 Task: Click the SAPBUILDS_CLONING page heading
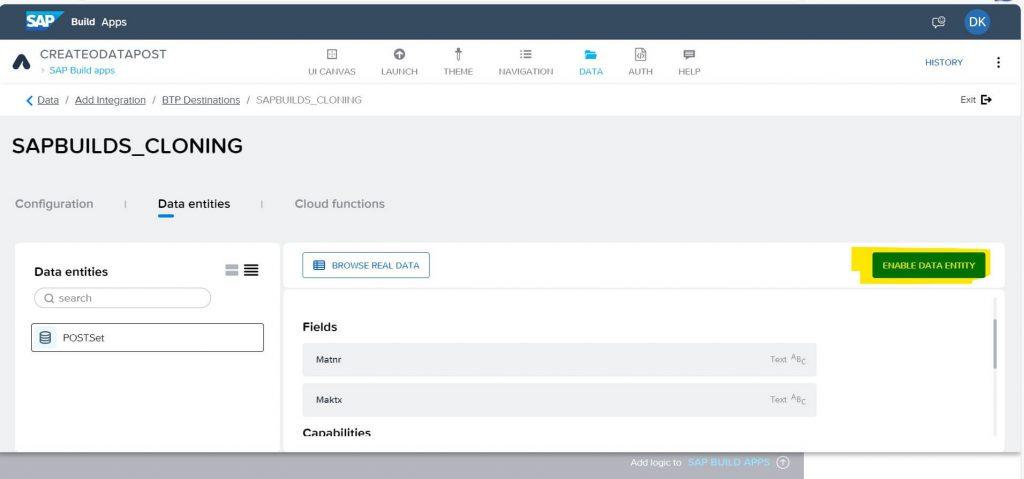tap(127, 146)
